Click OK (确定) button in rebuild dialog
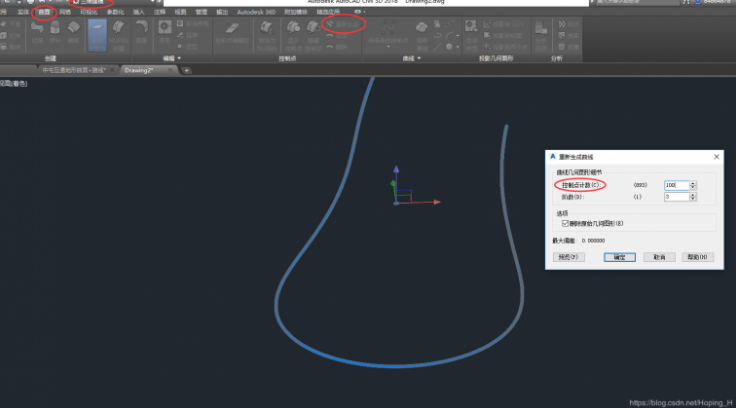The height and width of the screenshot is (408, 736). tap(620, 257)
